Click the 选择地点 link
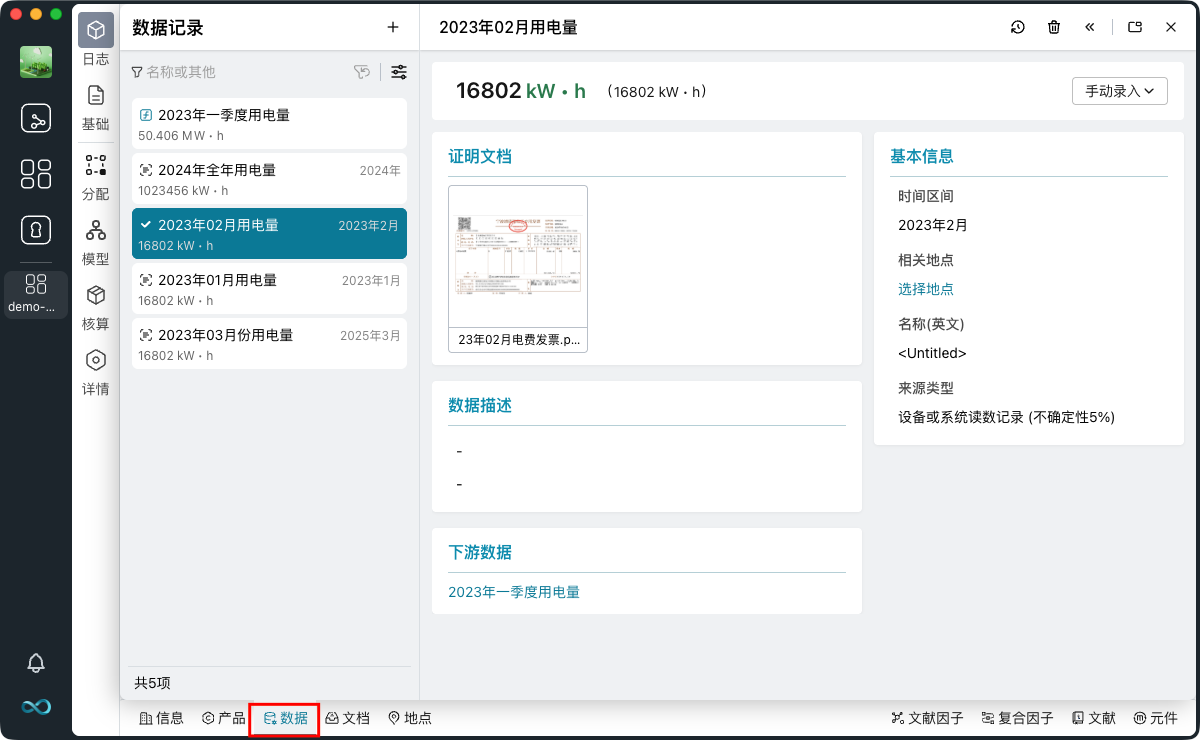Image resolution: width=1200 pixels, height=740 pixels. [x=925, y=289]
